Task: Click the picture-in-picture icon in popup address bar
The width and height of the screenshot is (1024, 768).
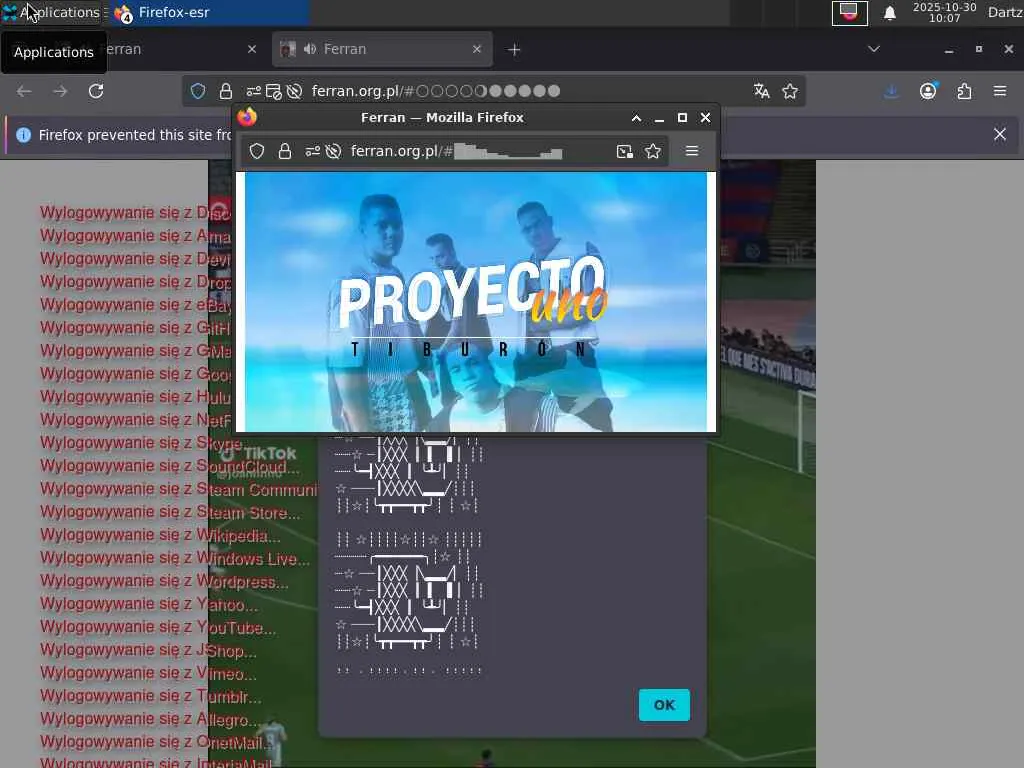Action: (x=625, y=152)
